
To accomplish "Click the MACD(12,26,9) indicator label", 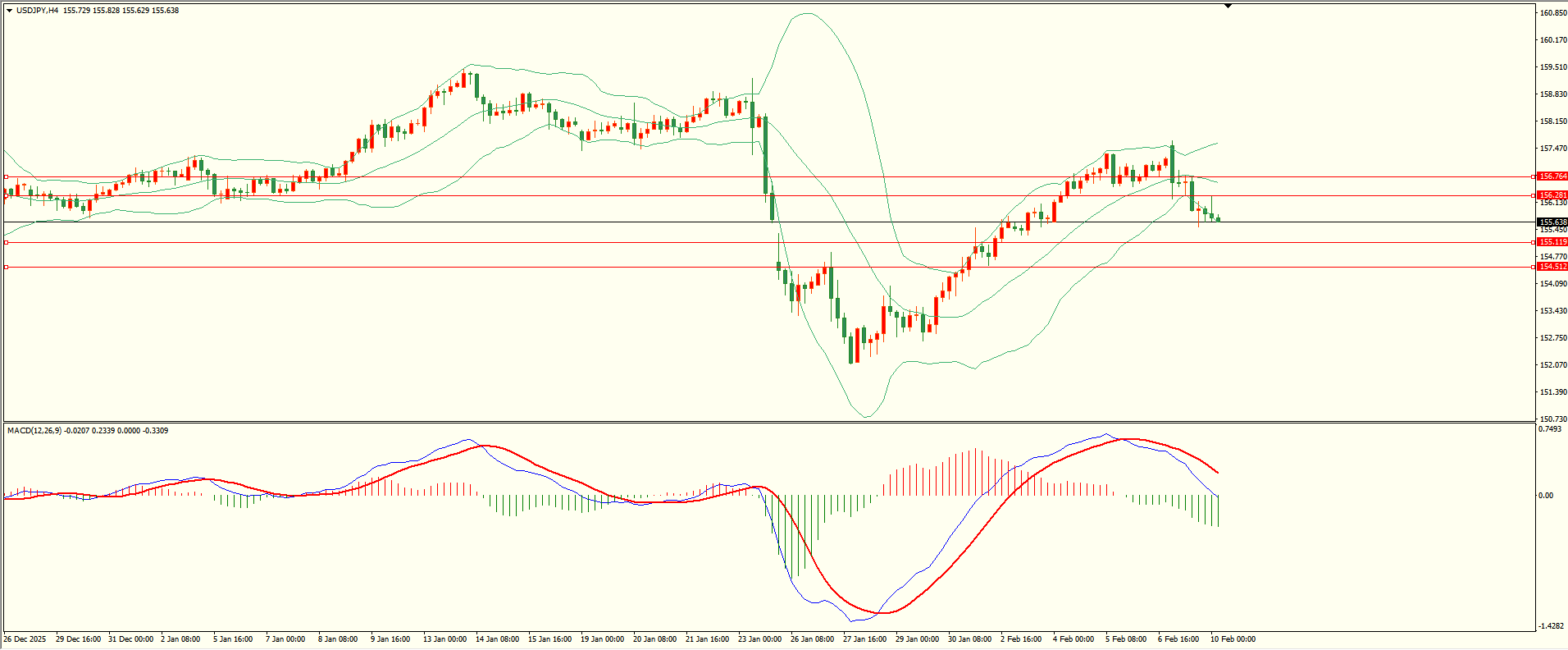I will pos(34,431).
